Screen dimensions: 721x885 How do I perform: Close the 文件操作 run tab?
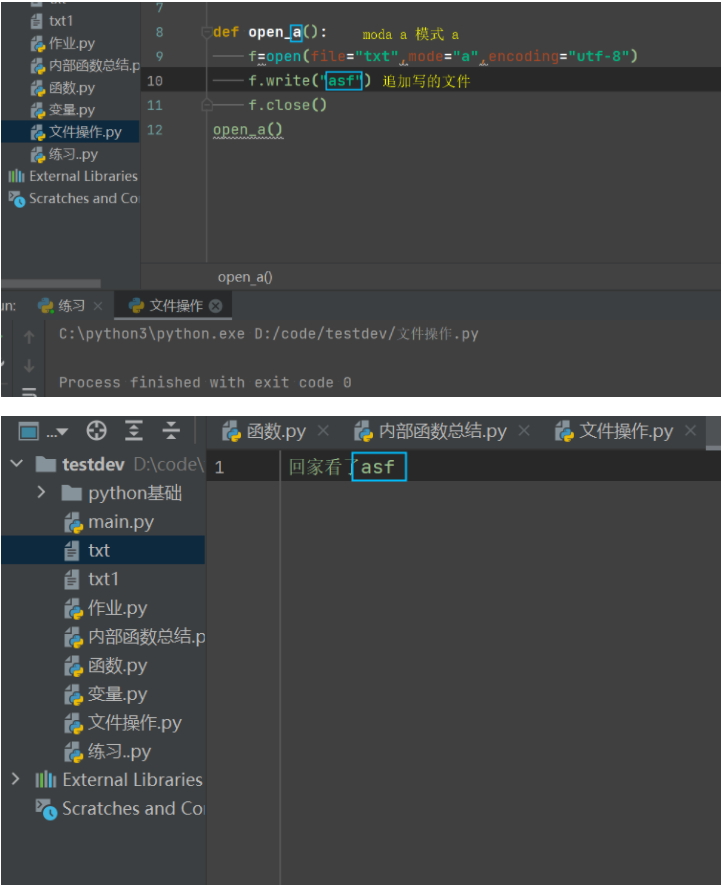click(x=215, y=306)
